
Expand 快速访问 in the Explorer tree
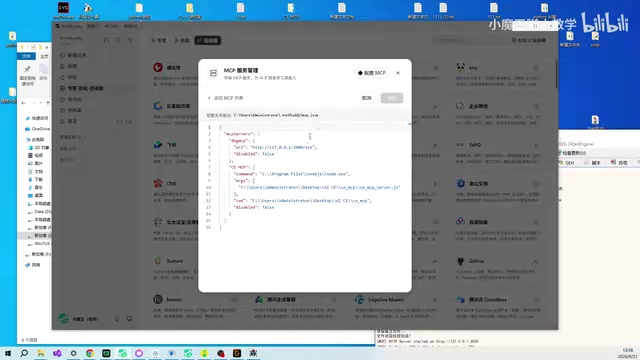click(25, 118)
